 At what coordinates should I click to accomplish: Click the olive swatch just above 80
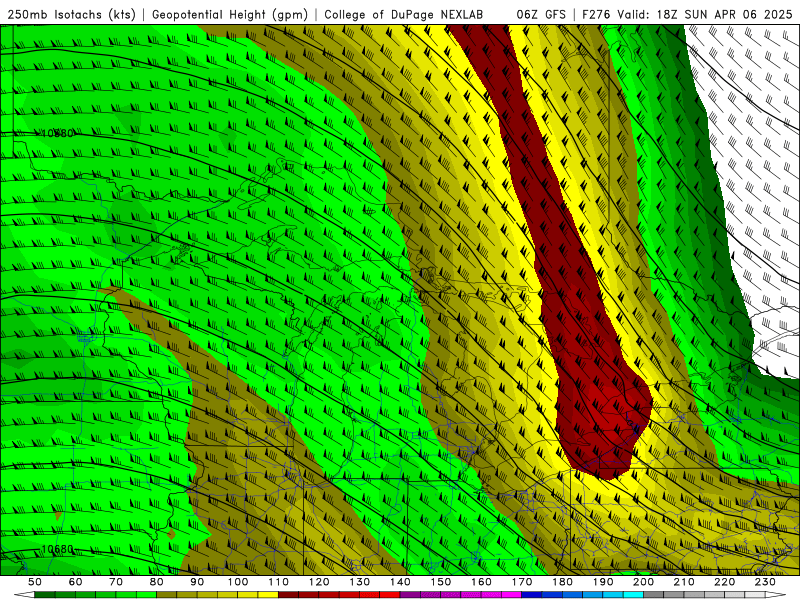coord(166,594)
